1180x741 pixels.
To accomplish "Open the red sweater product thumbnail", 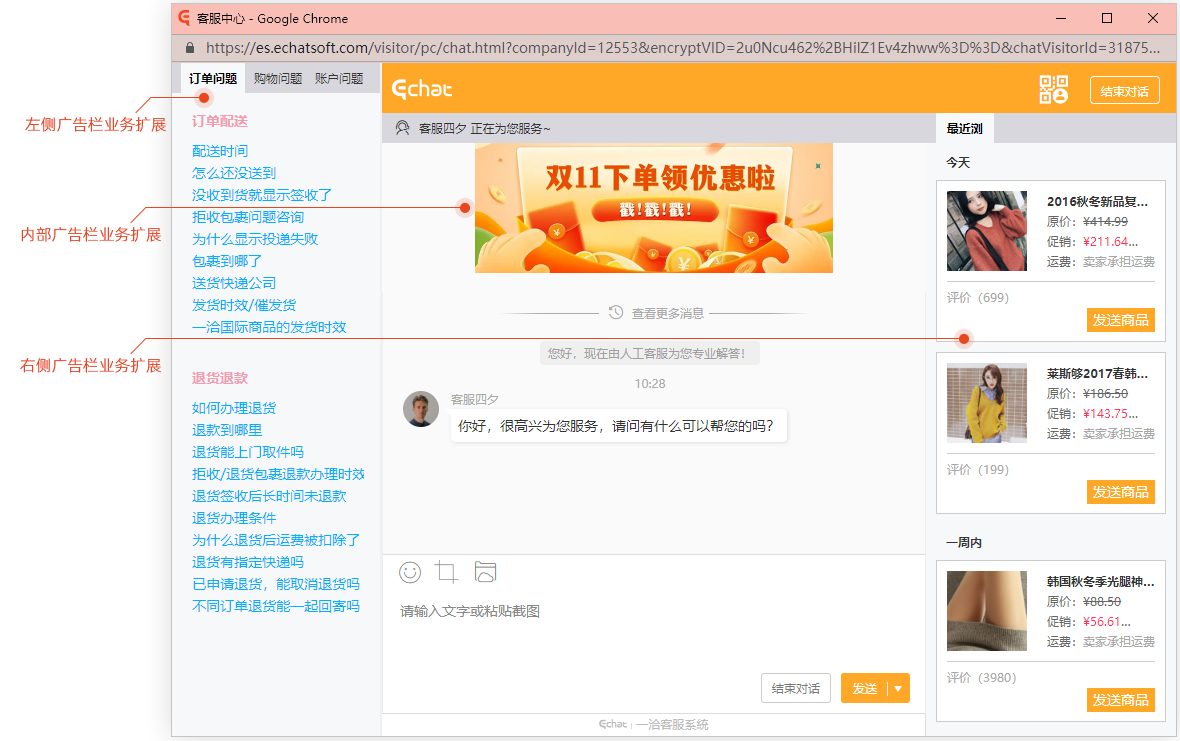I will (x=986, y=231).
